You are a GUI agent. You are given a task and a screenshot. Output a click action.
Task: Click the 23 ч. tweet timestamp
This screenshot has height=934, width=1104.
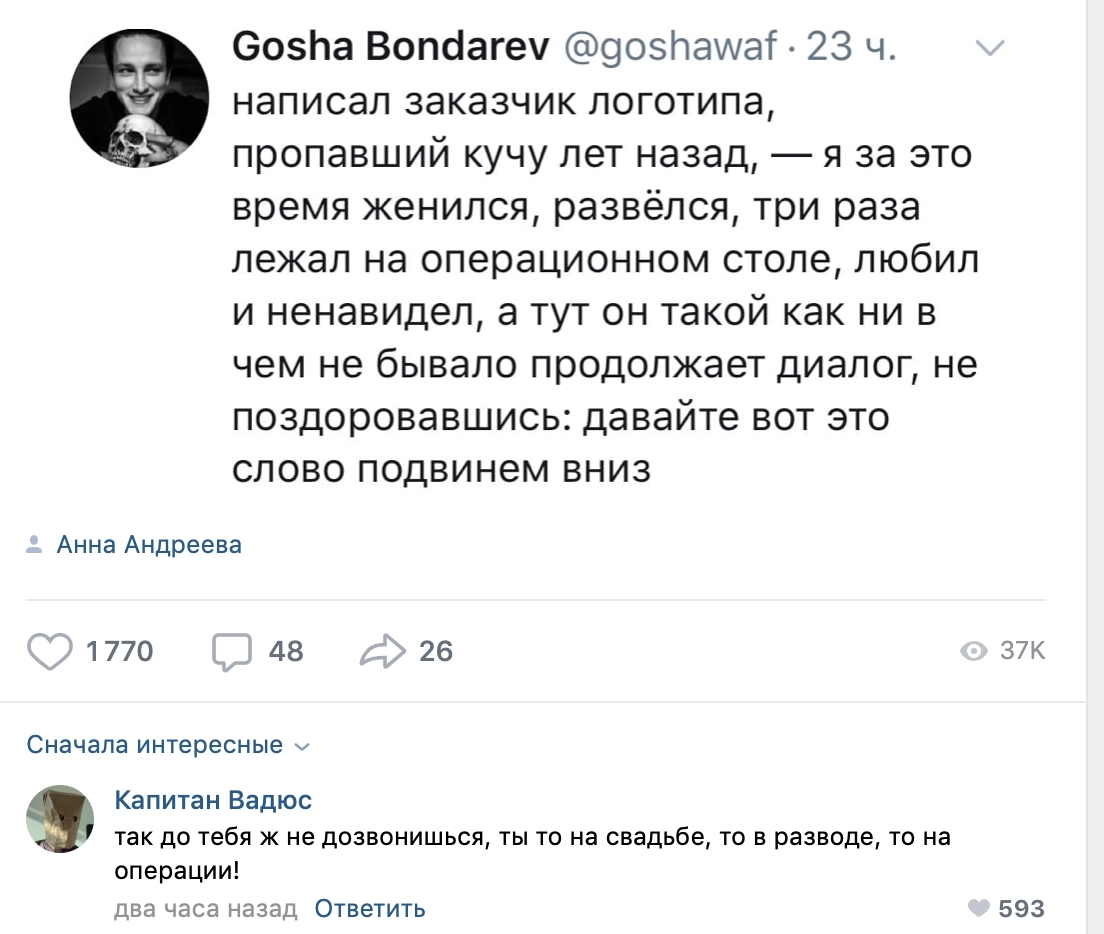coord(851,46)
